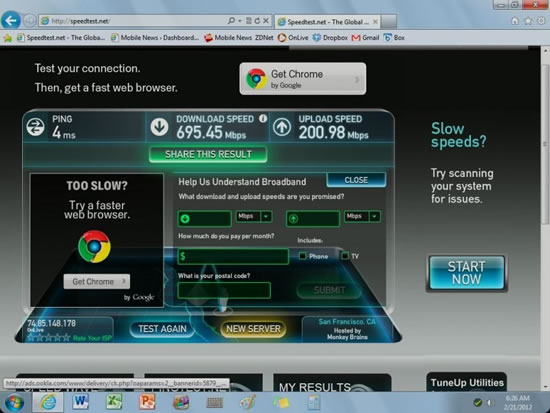
Task: Open the Mobile News Dashboard bookmark
Action: pos(155,38)
